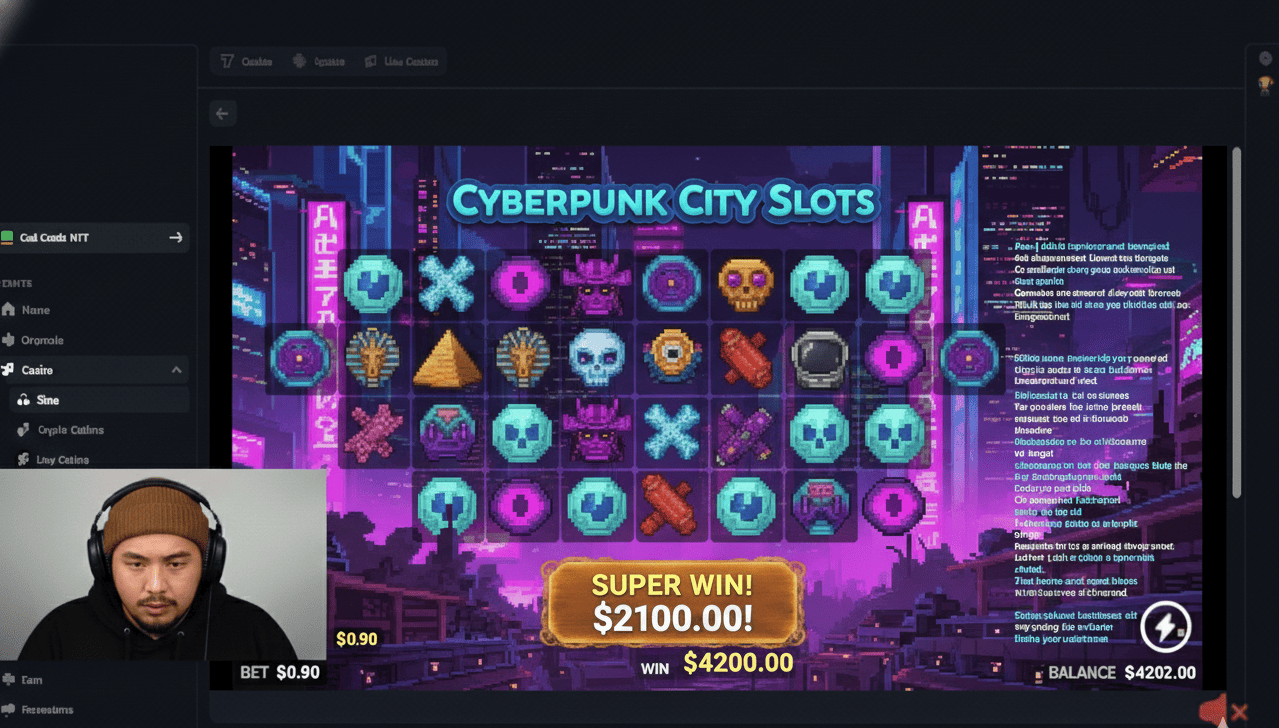The image size is (1279, 728).
Task: Click the vertical scrollbar beside the game
Action: 1236,320
